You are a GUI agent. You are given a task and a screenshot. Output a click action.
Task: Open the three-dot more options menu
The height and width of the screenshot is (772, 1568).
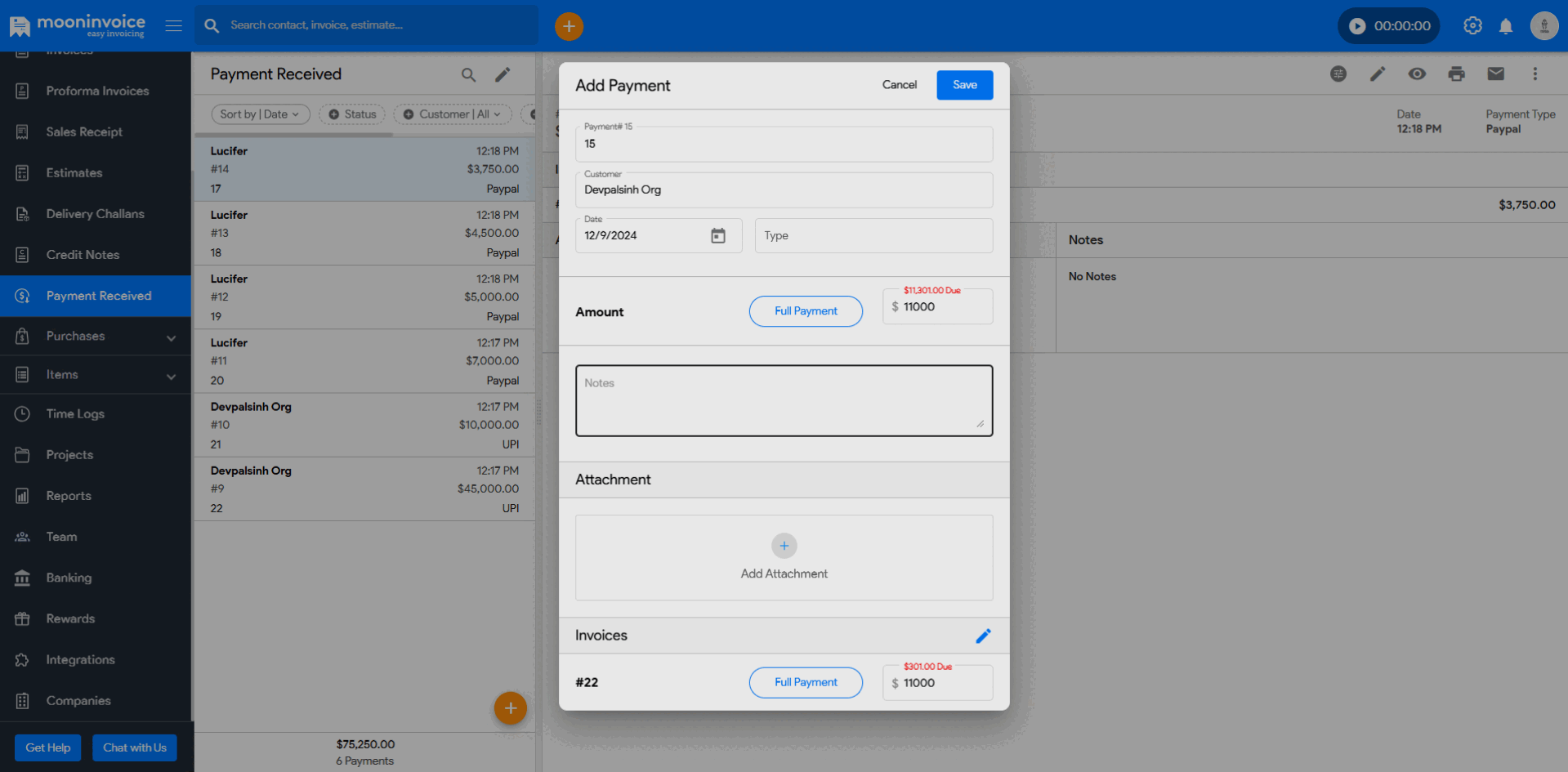tap(1534, 74)
